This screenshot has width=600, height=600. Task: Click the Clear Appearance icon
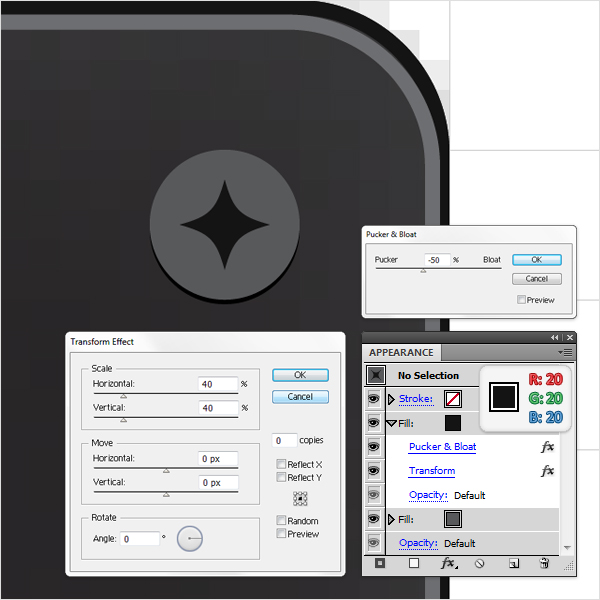pos(479,563)
